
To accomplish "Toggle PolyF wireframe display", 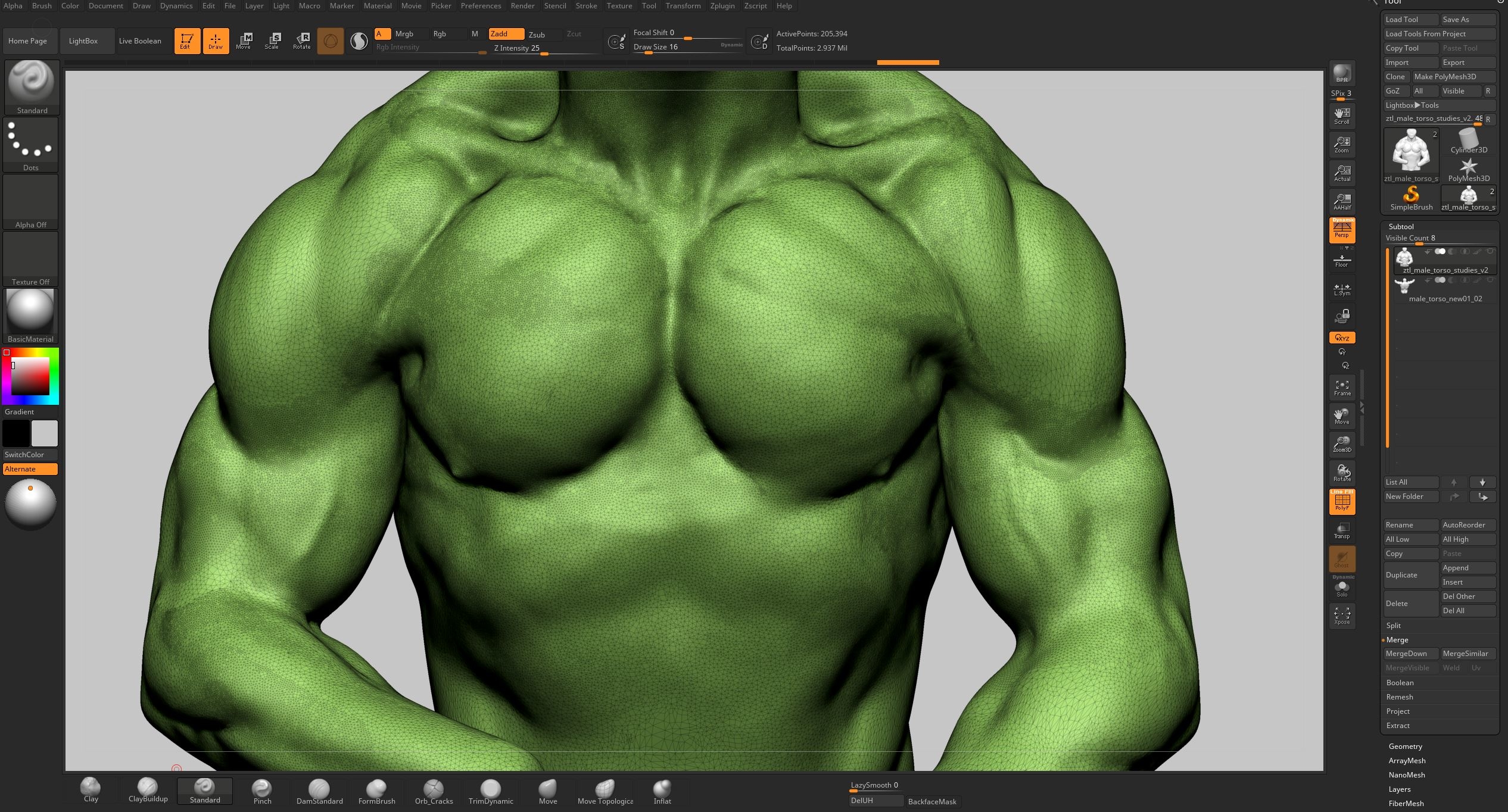I will (1342, 501).
